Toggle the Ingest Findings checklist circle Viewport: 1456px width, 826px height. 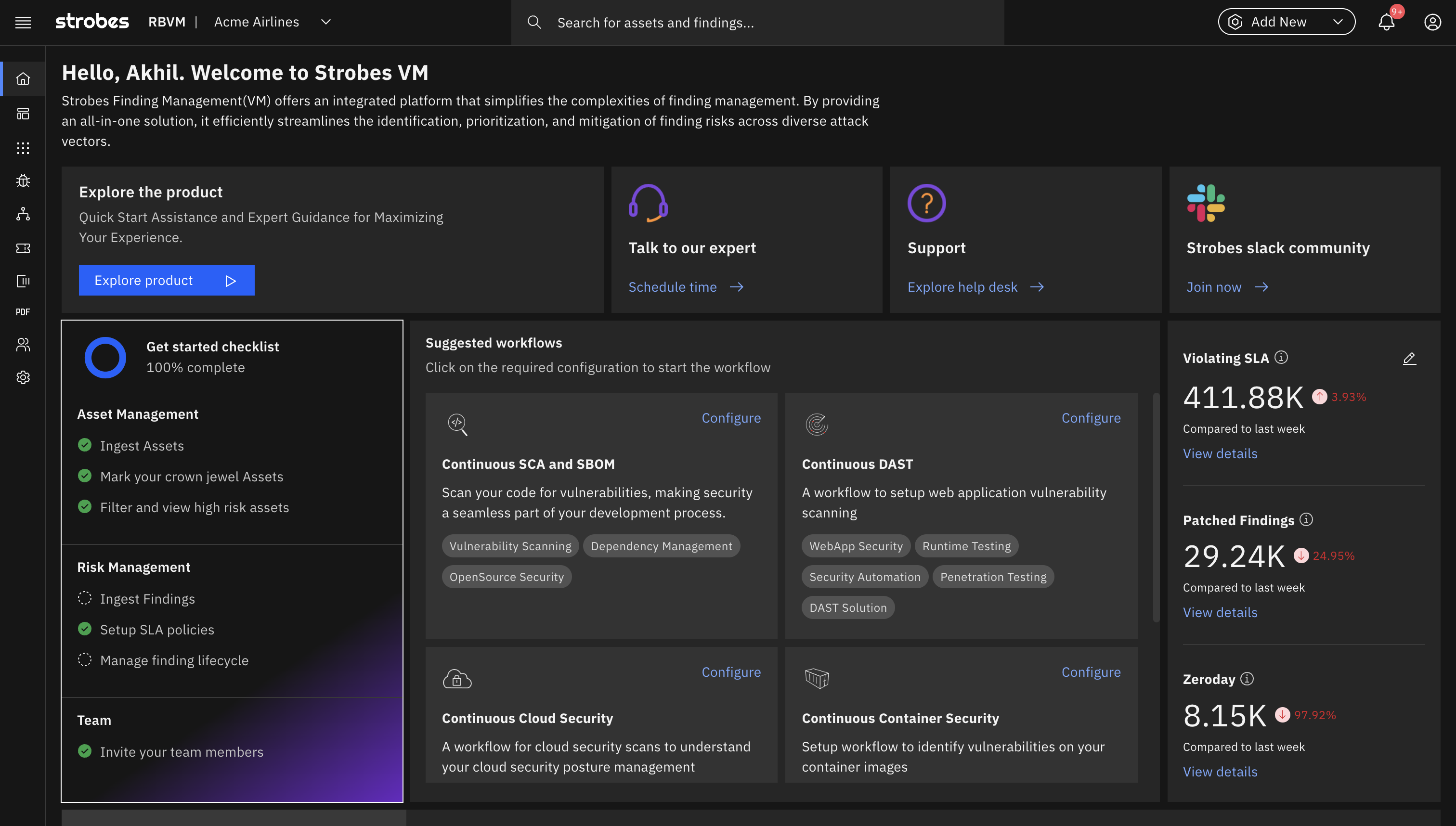pos(85,598)
